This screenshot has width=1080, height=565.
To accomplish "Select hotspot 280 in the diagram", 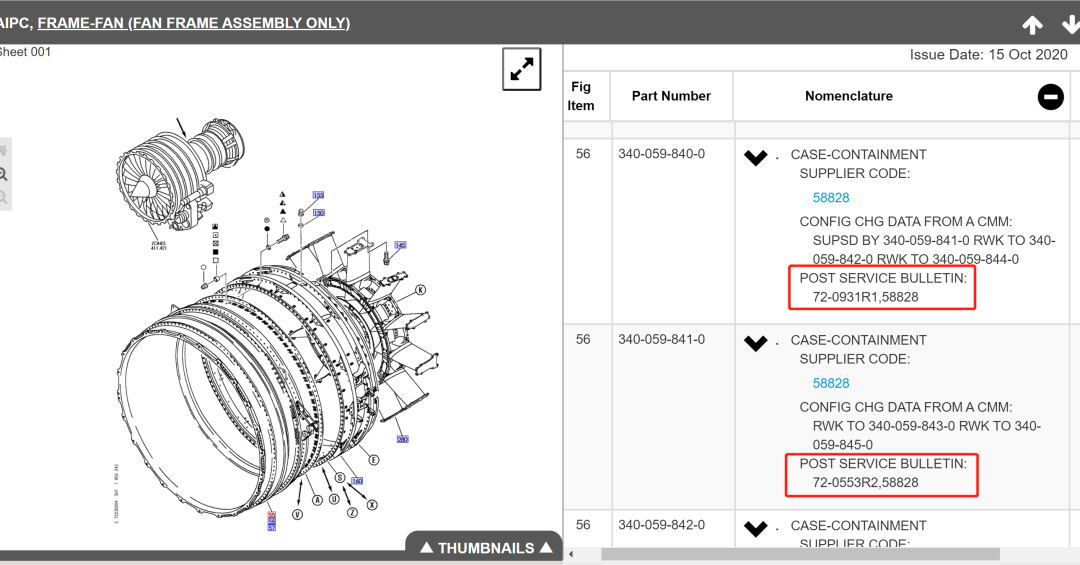I will pyautogui.click(x=403, y=439).
